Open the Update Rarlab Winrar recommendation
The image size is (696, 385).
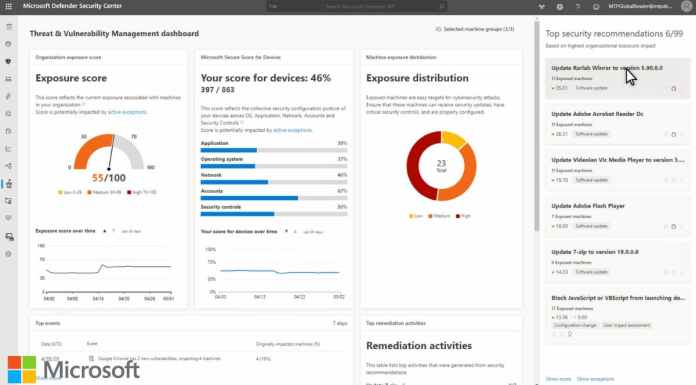tap(618, 78)
